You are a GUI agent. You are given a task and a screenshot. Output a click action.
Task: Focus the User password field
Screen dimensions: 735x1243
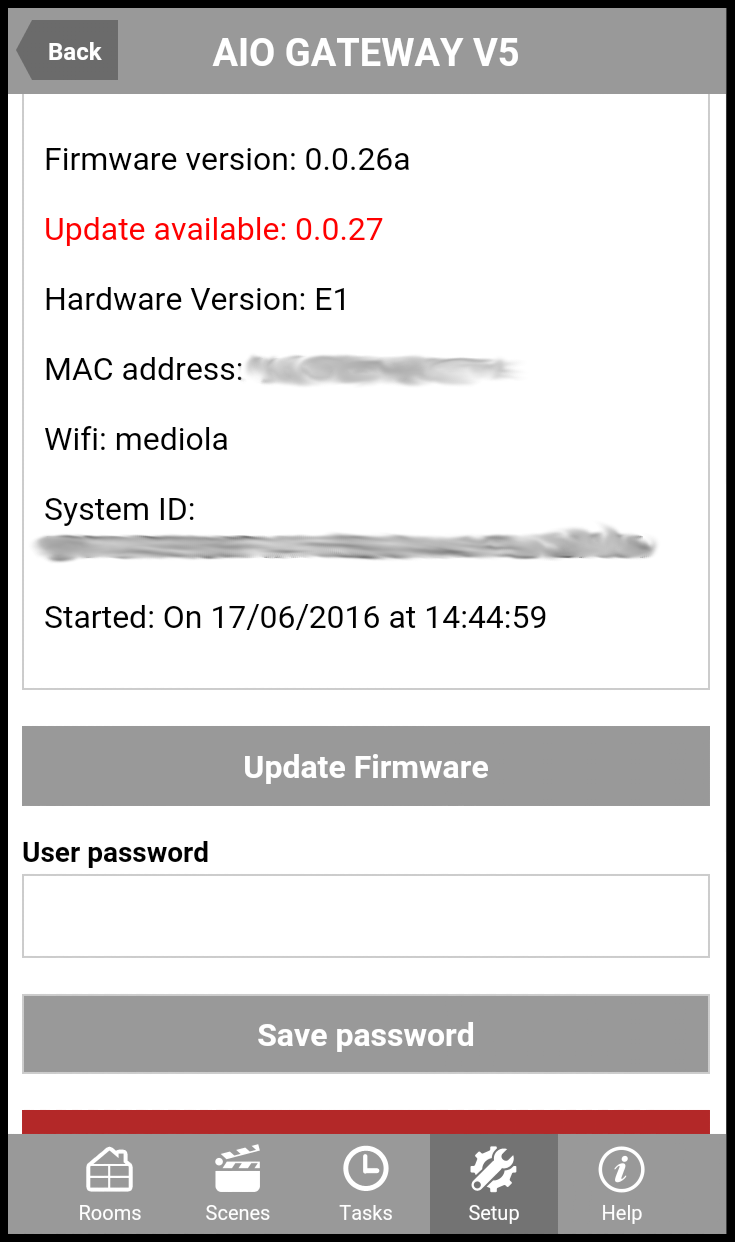(366, 916)
